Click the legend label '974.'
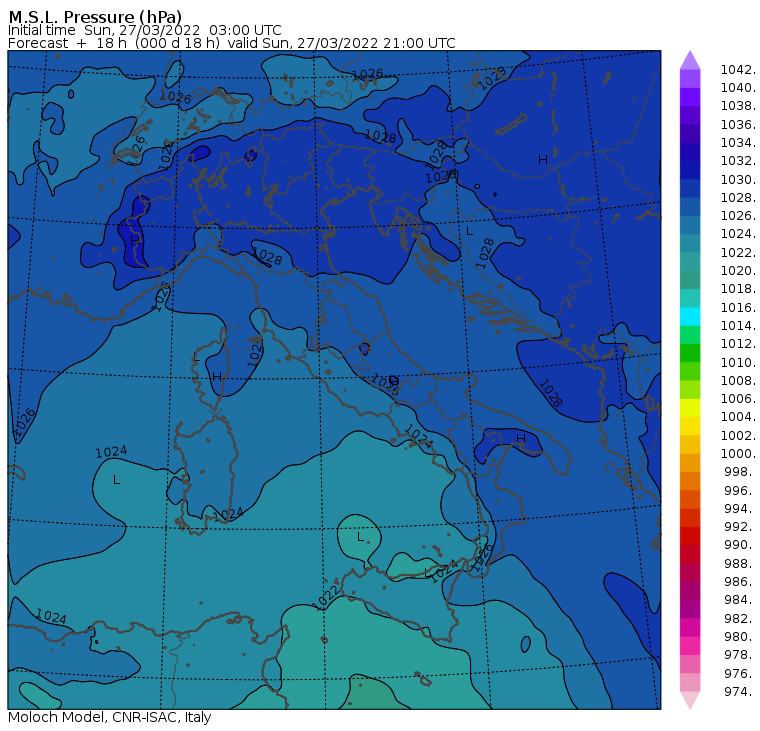This screenshot has width=760, height=731. click(740, 692)
